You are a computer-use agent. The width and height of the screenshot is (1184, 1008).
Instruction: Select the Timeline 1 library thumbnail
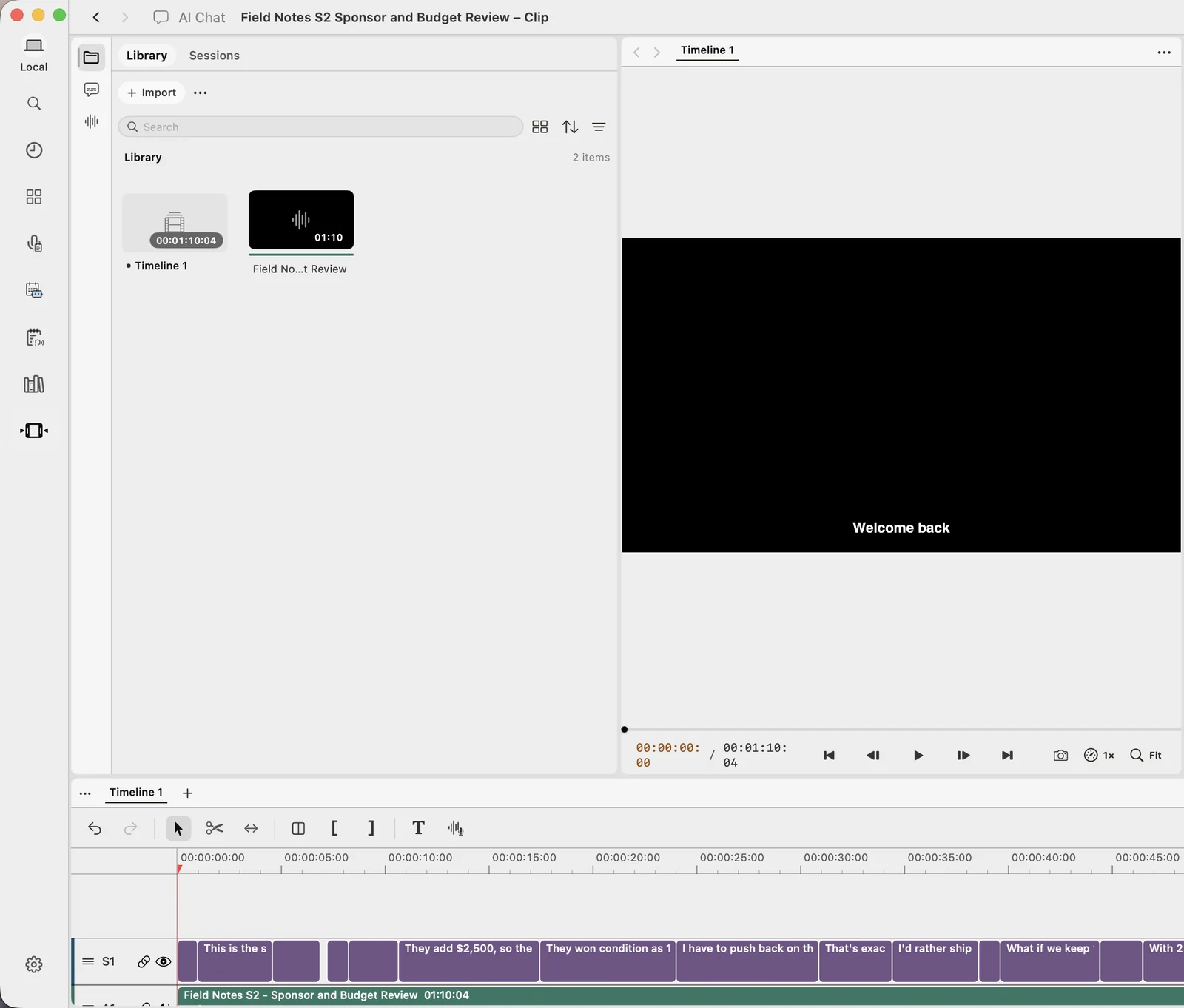point(175,223)
